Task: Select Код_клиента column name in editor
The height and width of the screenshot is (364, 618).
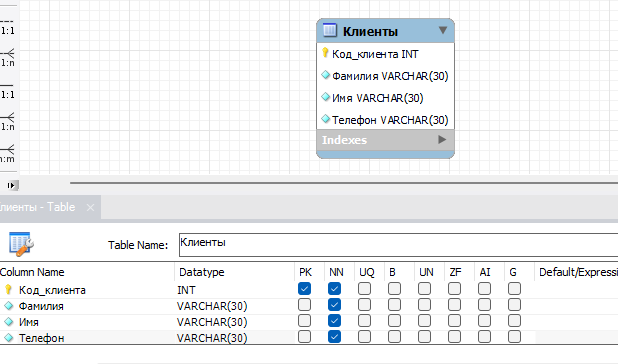Action: coord(52,290)
